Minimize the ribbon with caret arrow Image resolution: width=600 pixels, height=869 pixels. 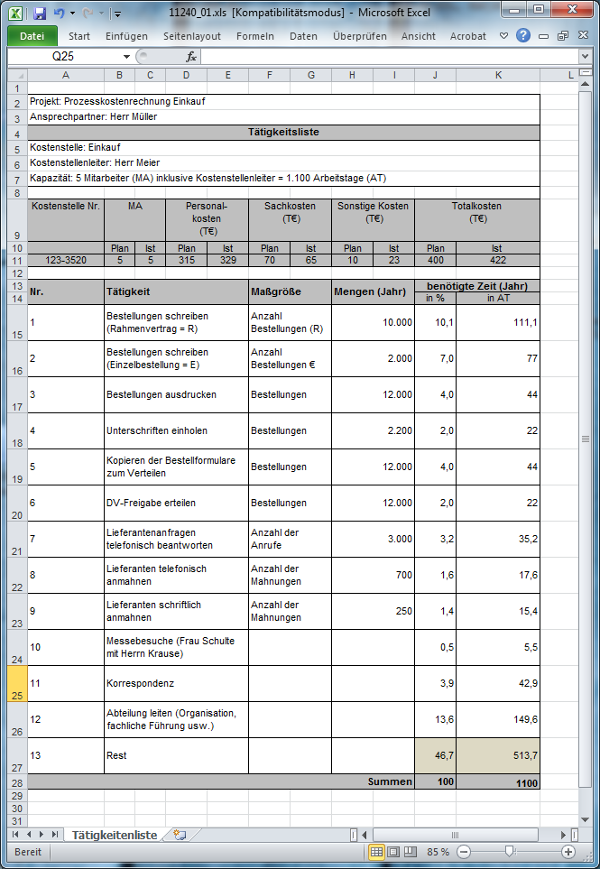(506, 35)
